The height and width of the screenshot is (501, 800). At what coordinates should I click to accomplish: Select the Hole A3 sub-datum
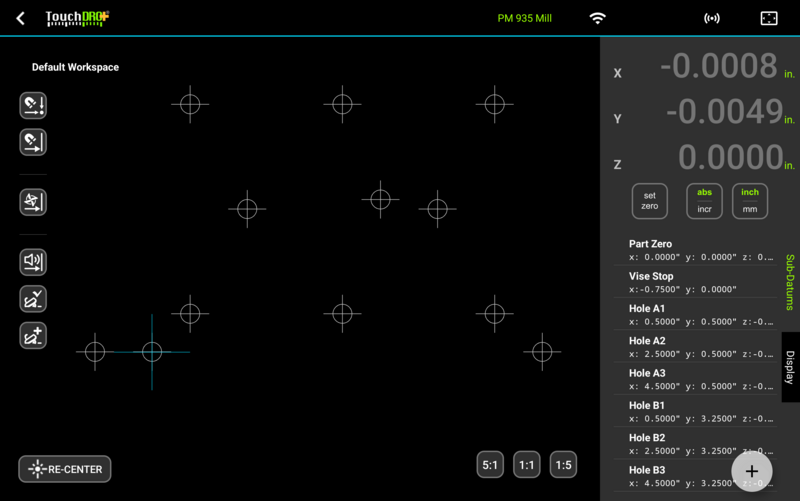pos(695,379)
